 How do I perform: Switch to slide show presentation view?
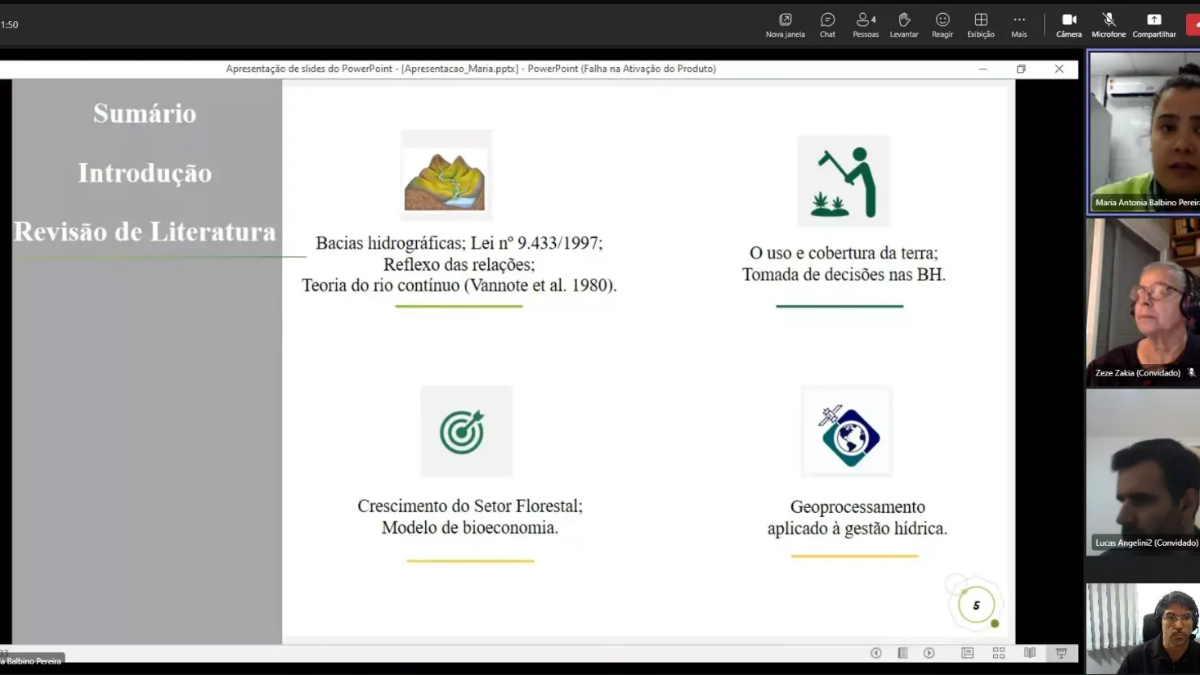[x=1061, y=653]
